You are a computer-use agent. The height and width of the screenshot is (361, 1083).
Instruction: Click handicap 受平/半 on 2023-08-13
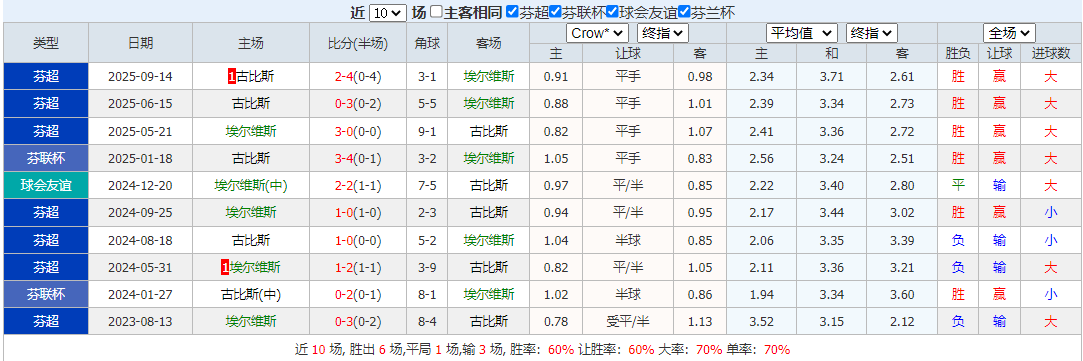click(628, 322)
